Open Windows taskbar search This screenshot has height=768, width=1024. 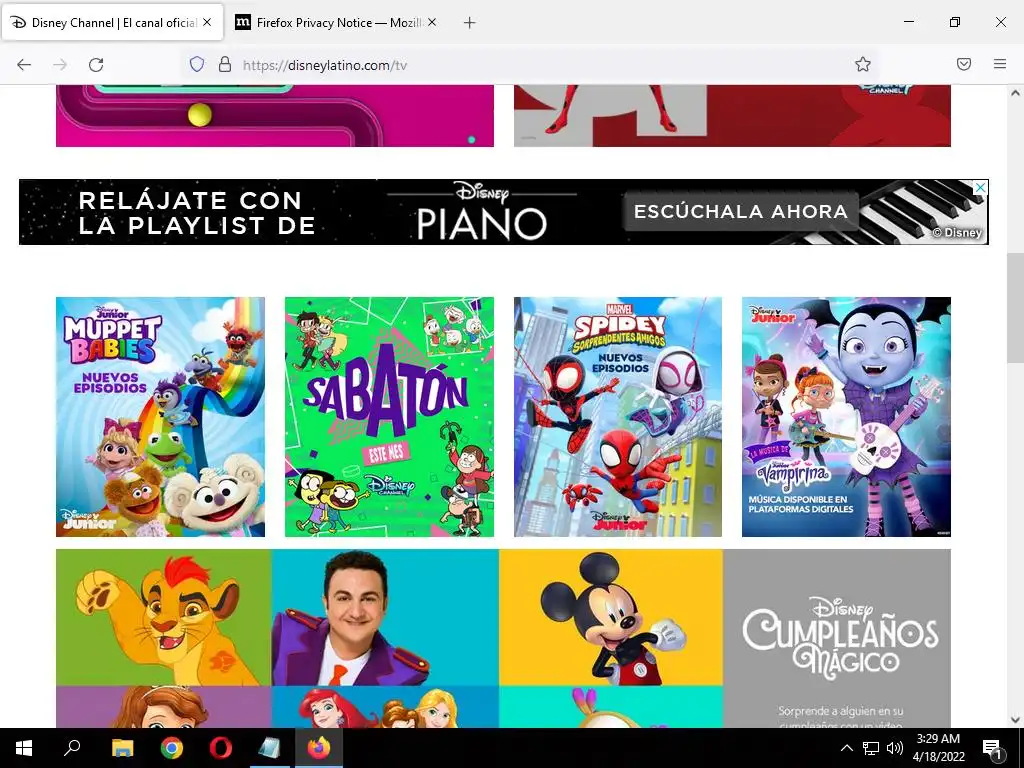72,748
